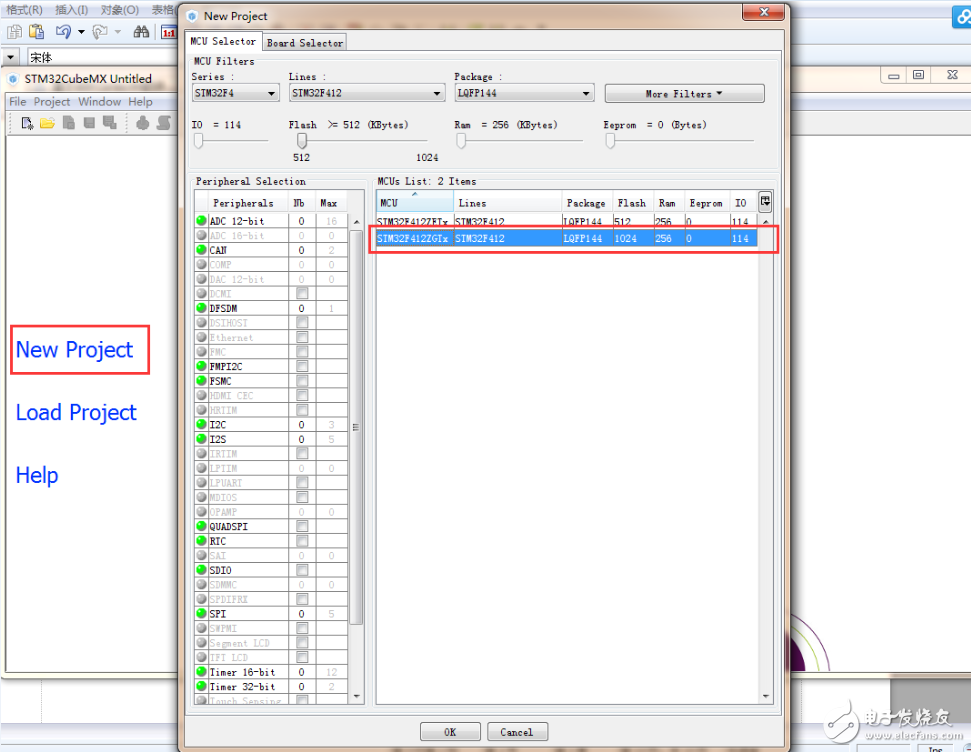Tick the QUADSPI peripheral checkbox
This screenshot has width=971, height=752.
click(302, 526)
